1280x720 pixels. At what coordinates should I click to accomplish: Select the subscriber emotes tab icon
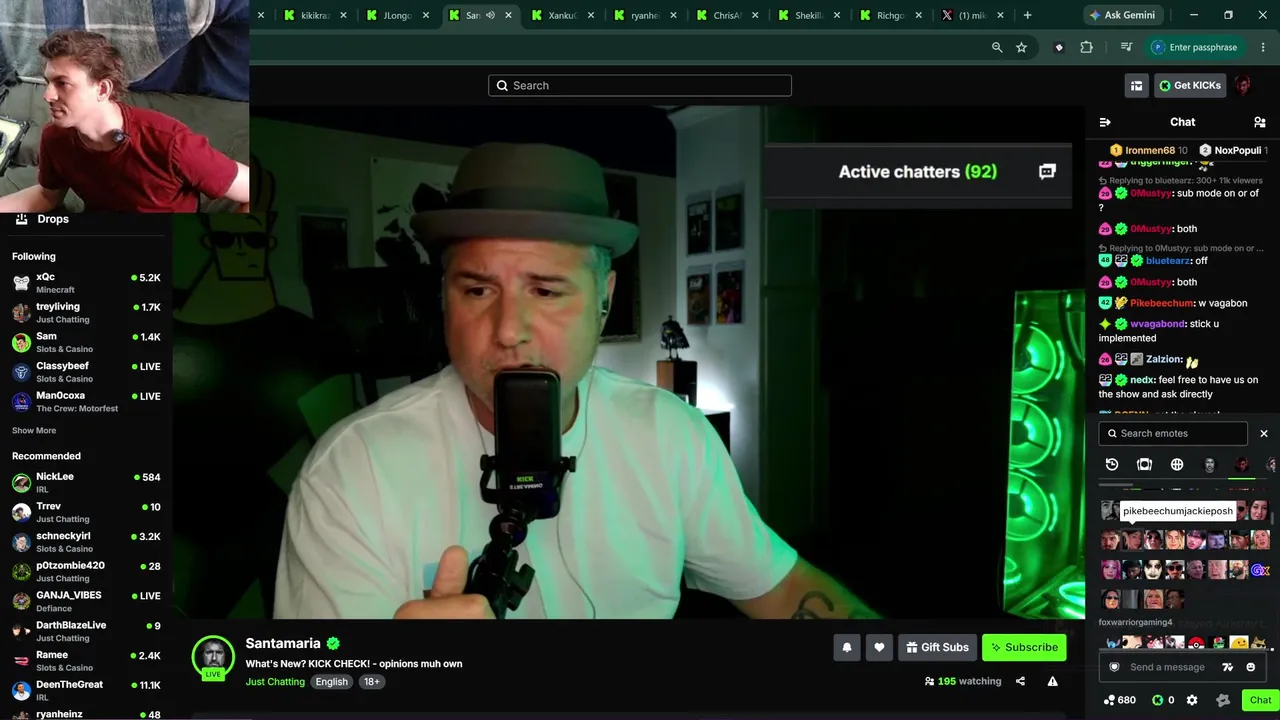(x=1144, y=465)
